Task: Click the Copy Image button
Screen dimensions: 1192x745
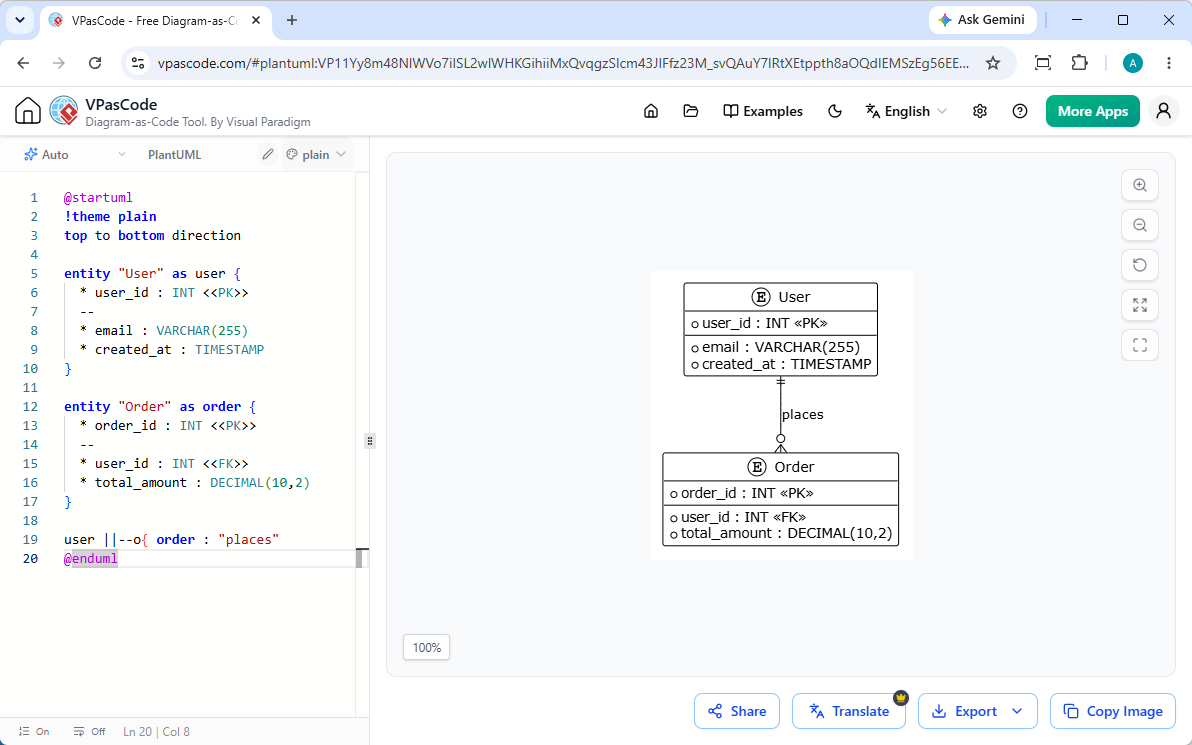Action: point(1113,711)
